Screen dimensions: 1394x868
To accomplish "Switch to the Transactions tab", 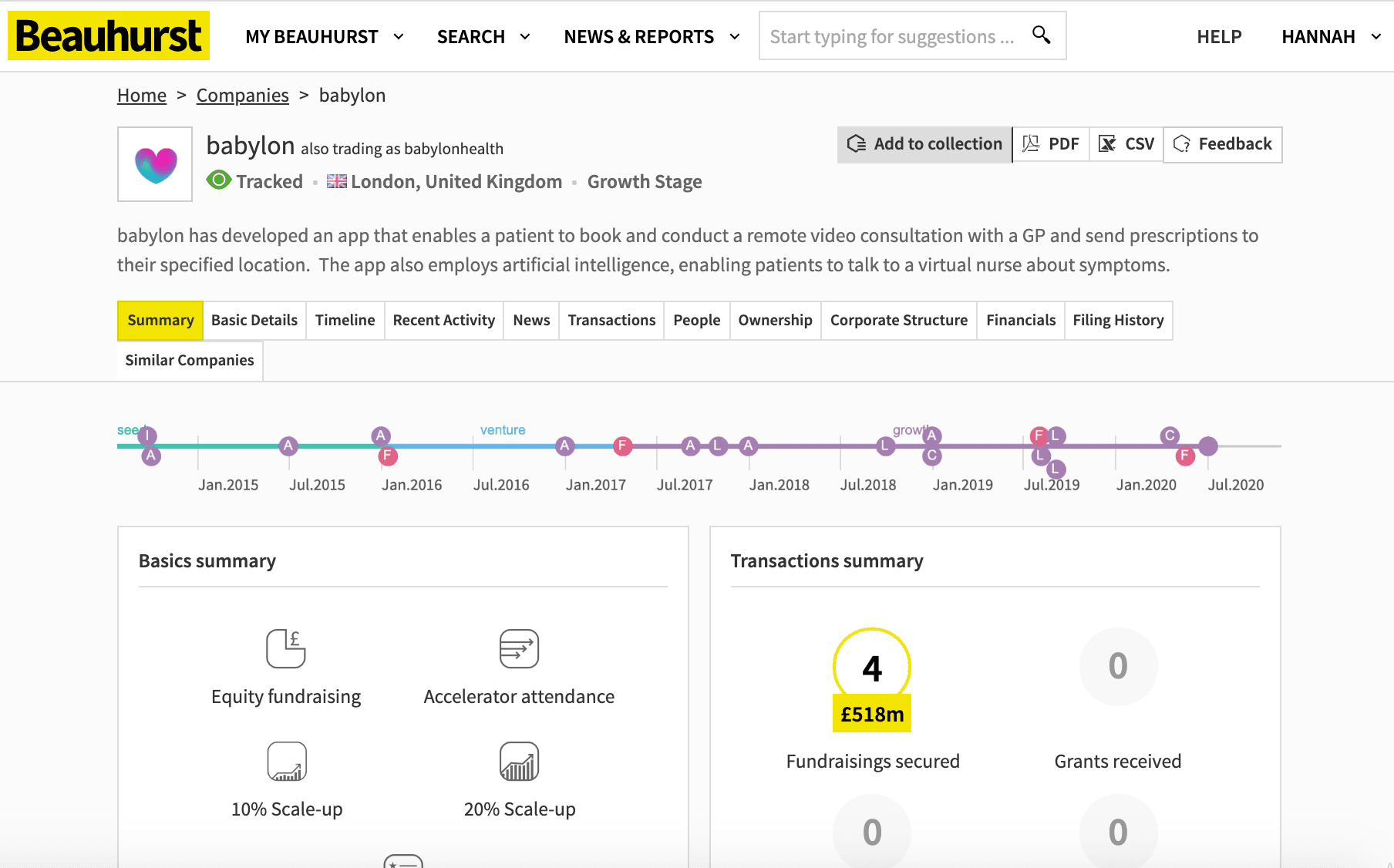I will point(611,320).
